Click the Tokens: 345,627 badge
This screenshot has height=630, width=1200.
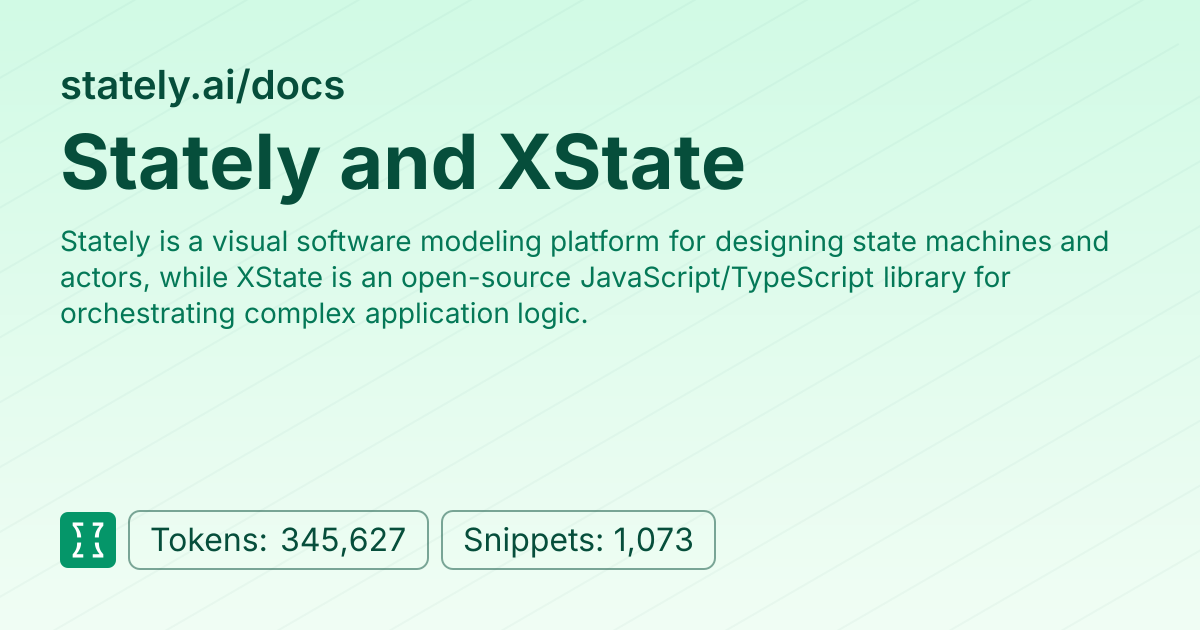[x=278, y=540]
